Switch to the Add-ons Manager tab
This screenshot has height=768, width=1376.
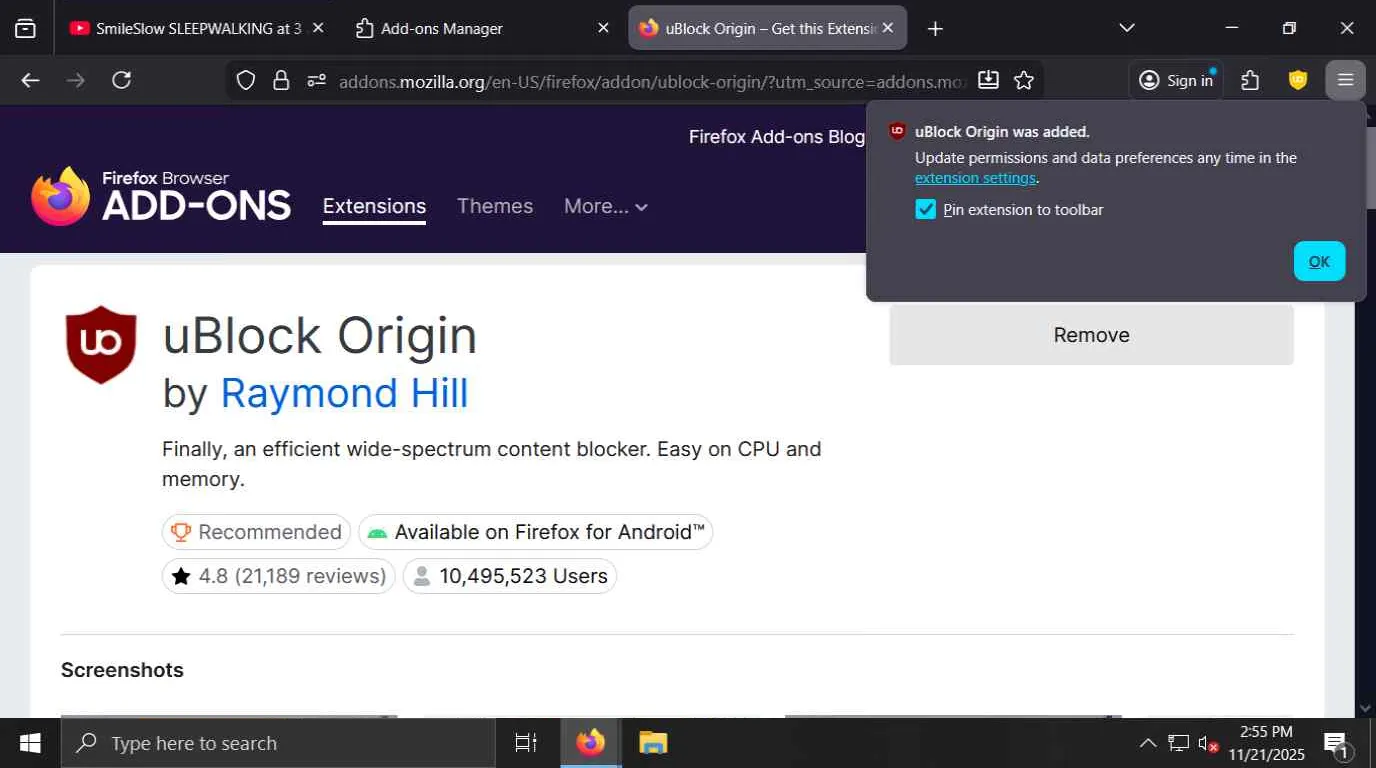pyautogui.click(x=482, y=28)
